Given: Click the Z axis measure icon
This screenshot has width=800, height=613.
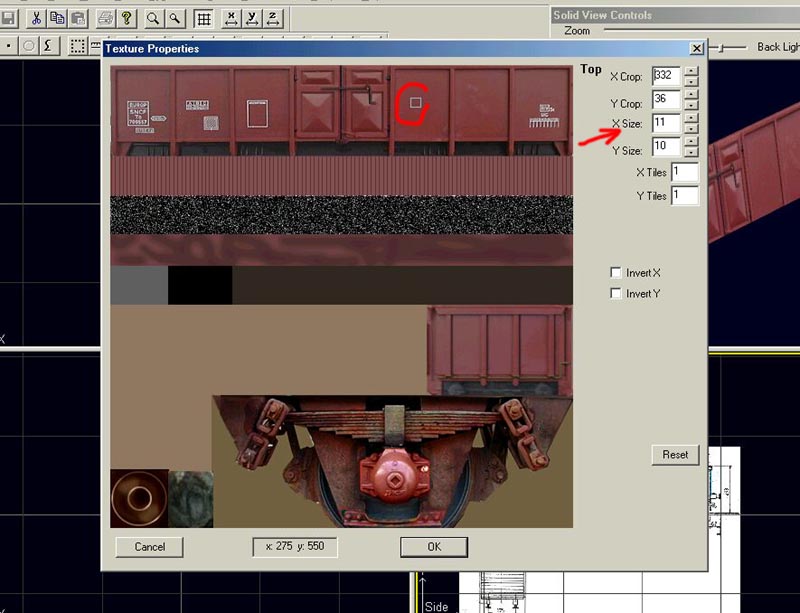Looking at the screenshot, I should click(274, 18).
